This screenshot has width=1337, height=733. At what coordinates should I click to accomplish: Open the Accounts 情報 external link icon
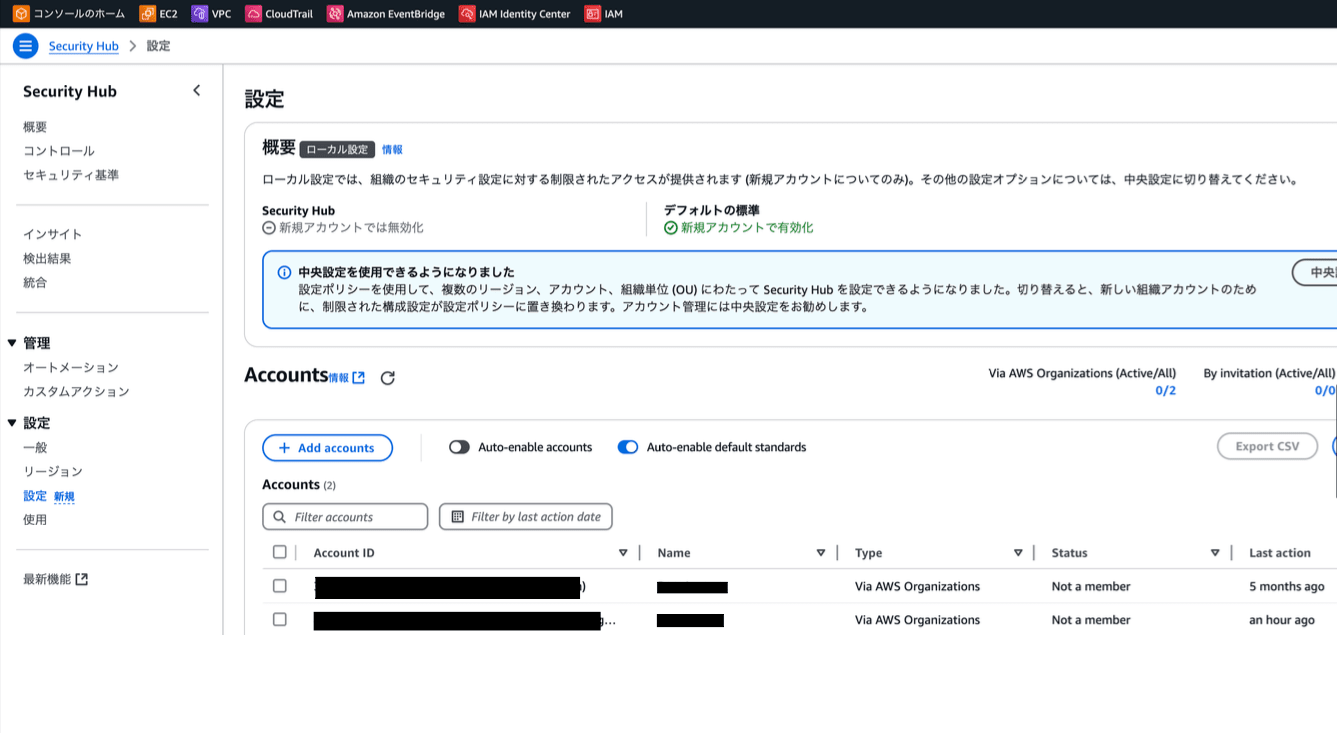coord(359,378)
